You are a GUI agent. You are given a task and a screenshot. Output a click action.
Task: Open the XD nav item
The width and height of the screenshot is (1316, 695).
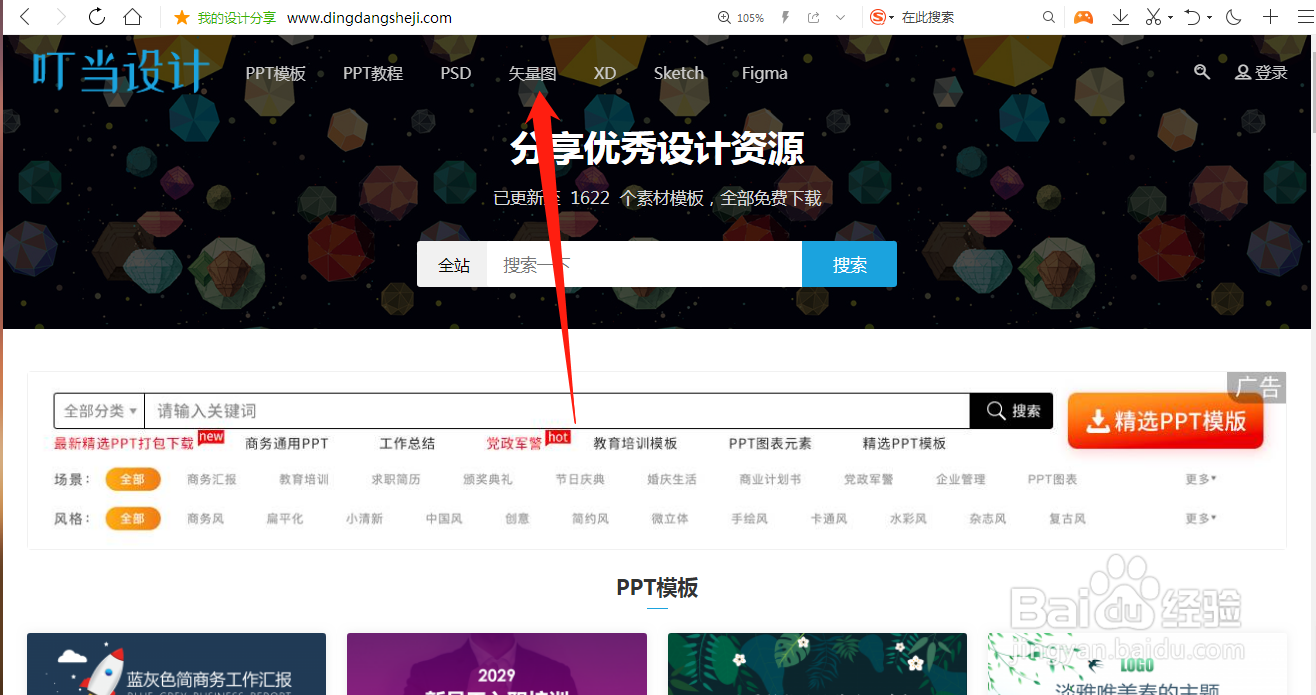click(605, 73)
